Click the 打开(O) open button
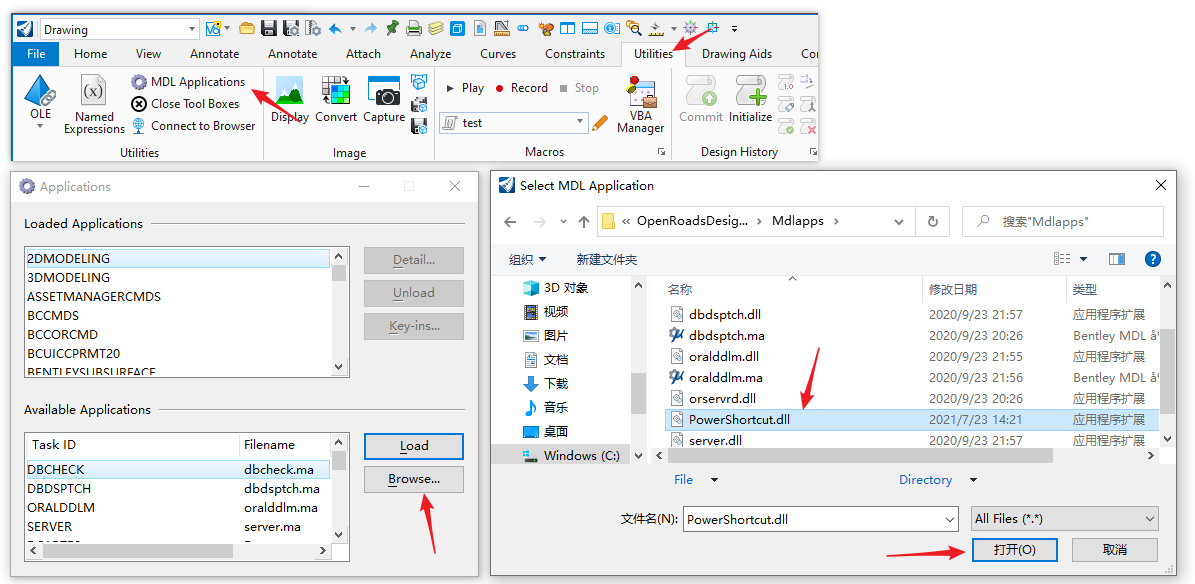The image size is (1195, 584). click(1015, 550)
